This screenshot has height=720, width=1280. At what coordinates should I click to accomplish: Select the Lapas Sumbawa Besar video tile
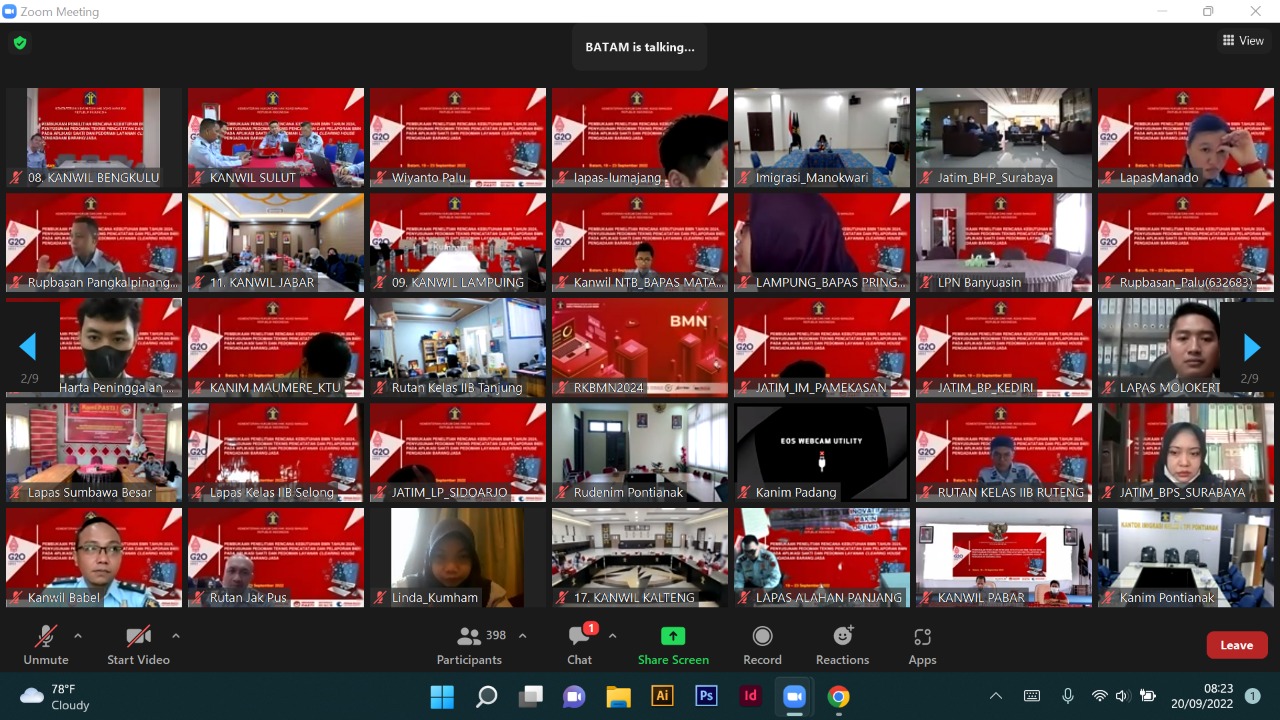(x=94, y=452)
